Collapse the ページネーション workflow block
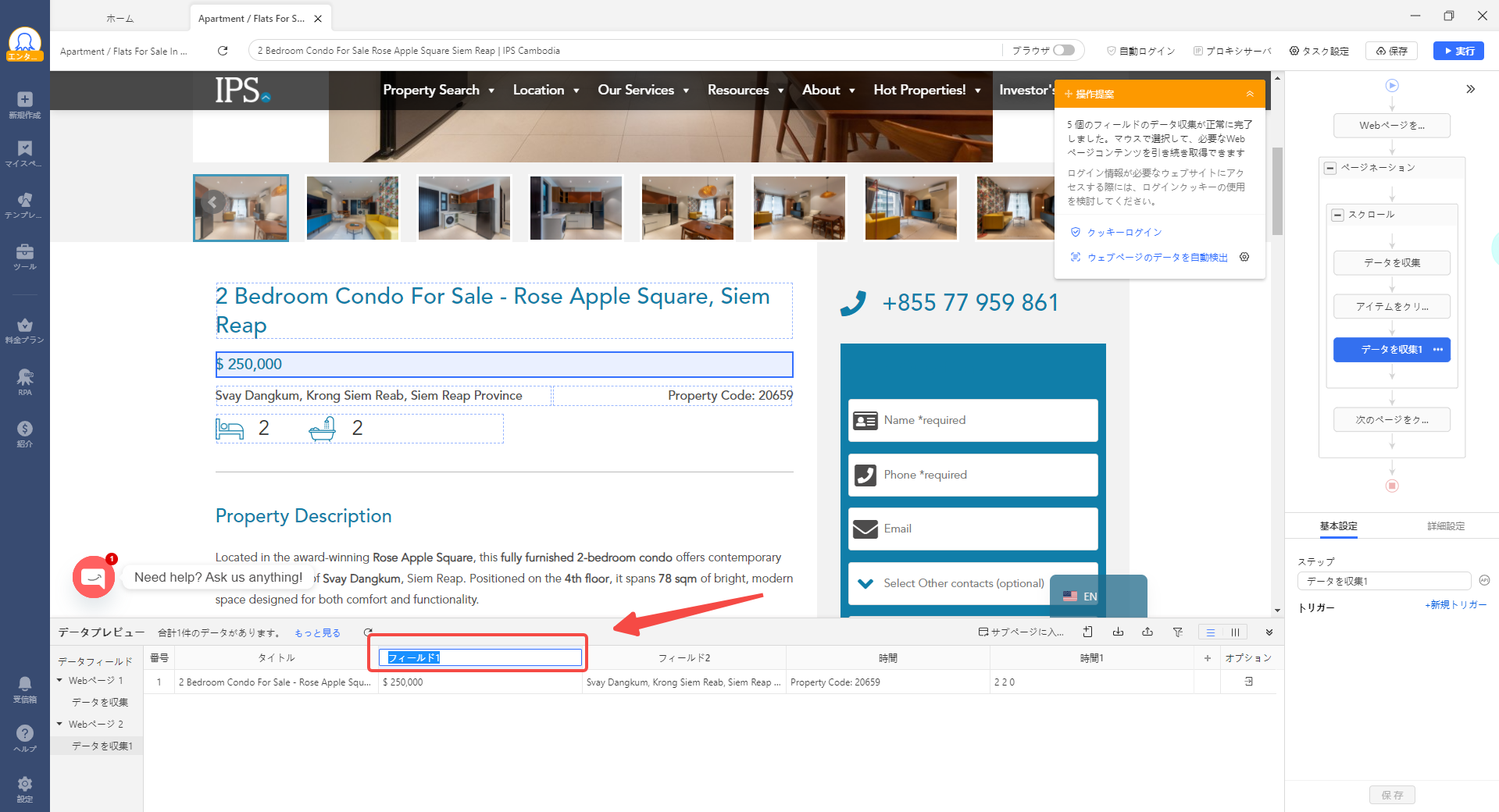1499x812 pixels. click(1330, 168)
